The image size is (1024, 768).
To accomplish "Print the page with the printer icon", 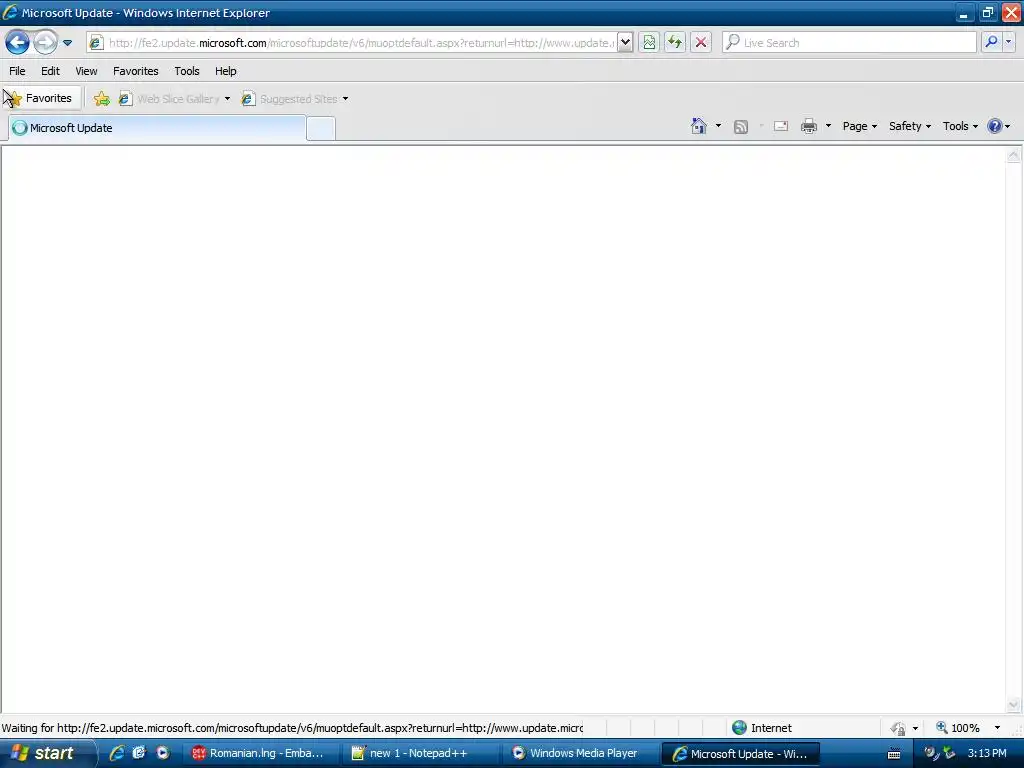I will coord(808,126).
